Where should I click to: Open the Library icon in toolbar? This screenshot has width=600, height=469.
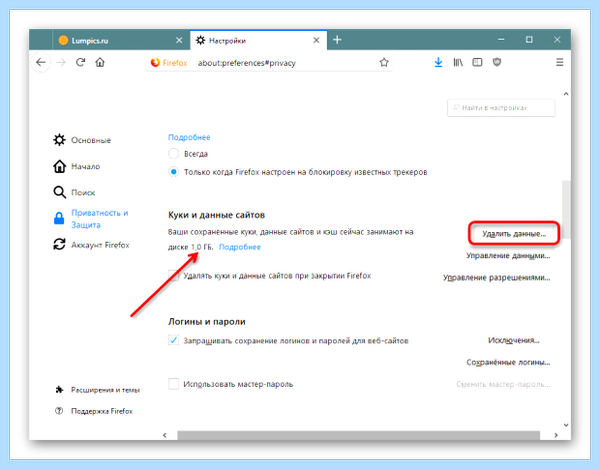458,62
